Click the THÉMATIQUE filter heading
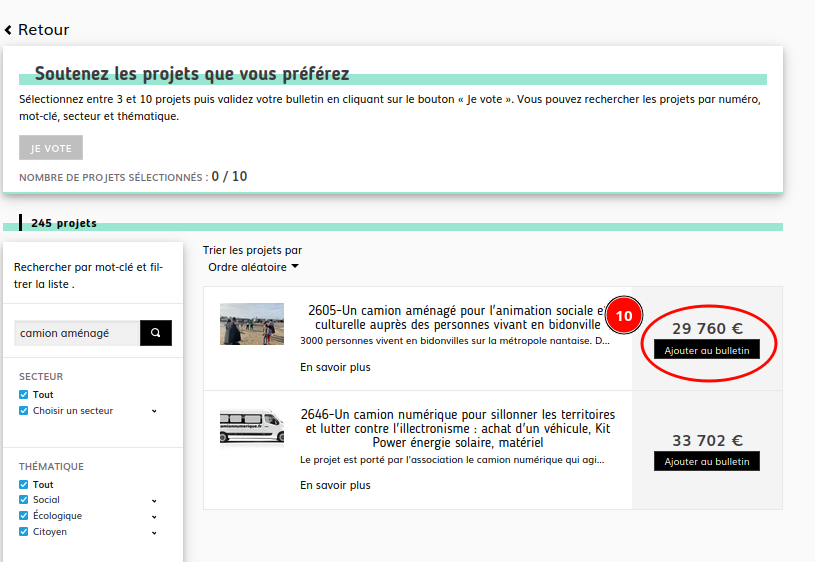This screenshot has width=815, height=562. (x=51, y=466)
